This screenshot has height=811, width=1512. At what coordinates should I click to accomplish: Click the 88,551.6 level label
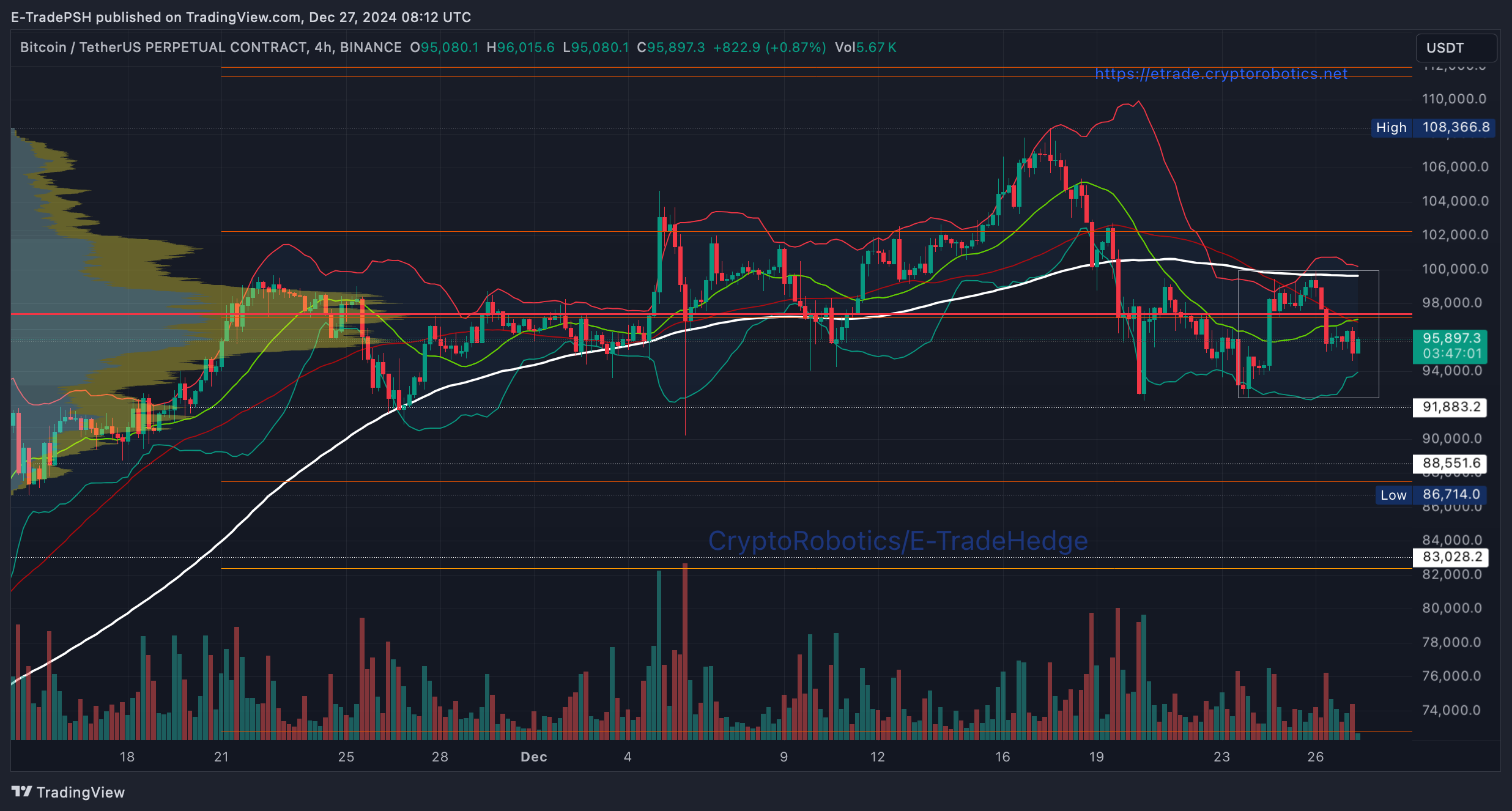[x=1450, y=463]
